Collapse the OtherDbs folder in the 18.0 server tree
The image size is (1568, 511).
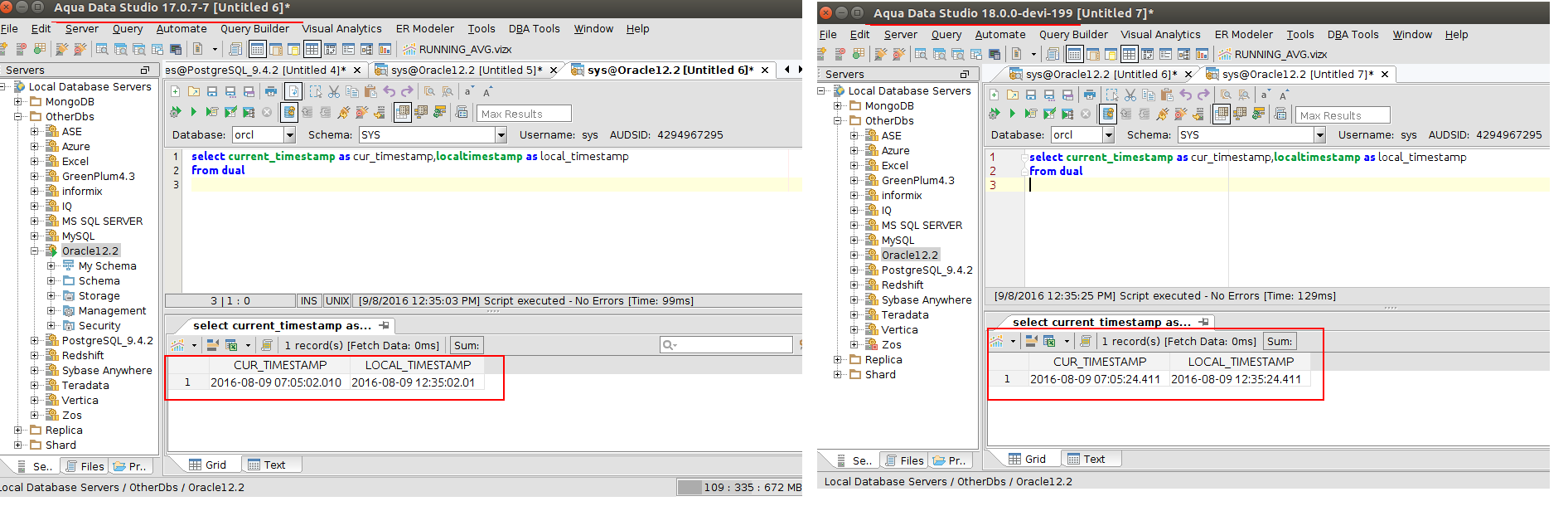(838, 120)
